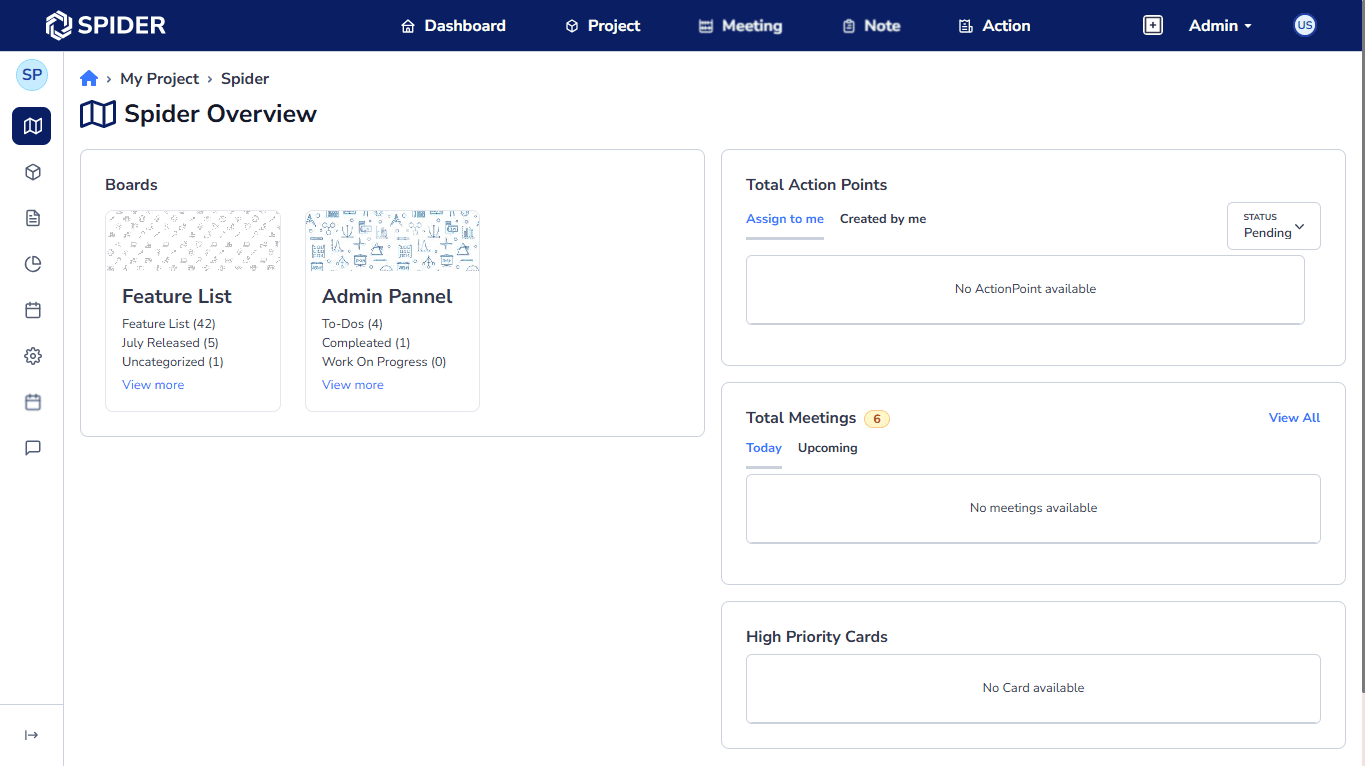Open the Admin Pannel board thumbnail
Screen dimensions: 1365x766
coord(392,240)
